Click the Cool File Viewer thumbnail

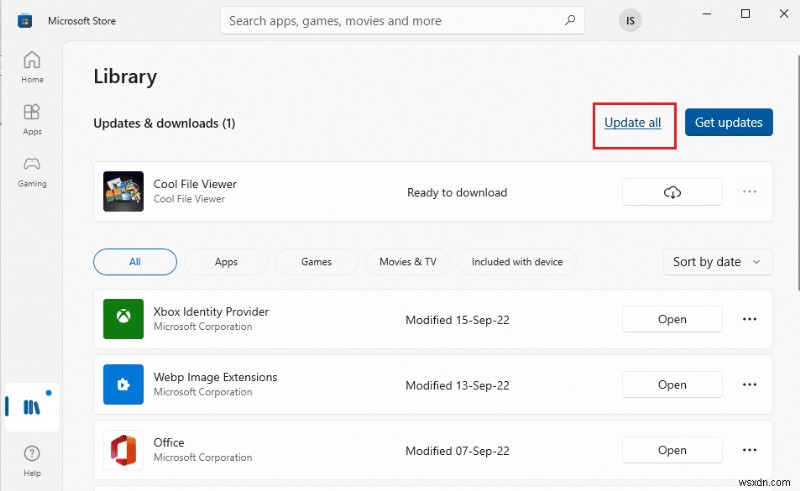point(123,191)
